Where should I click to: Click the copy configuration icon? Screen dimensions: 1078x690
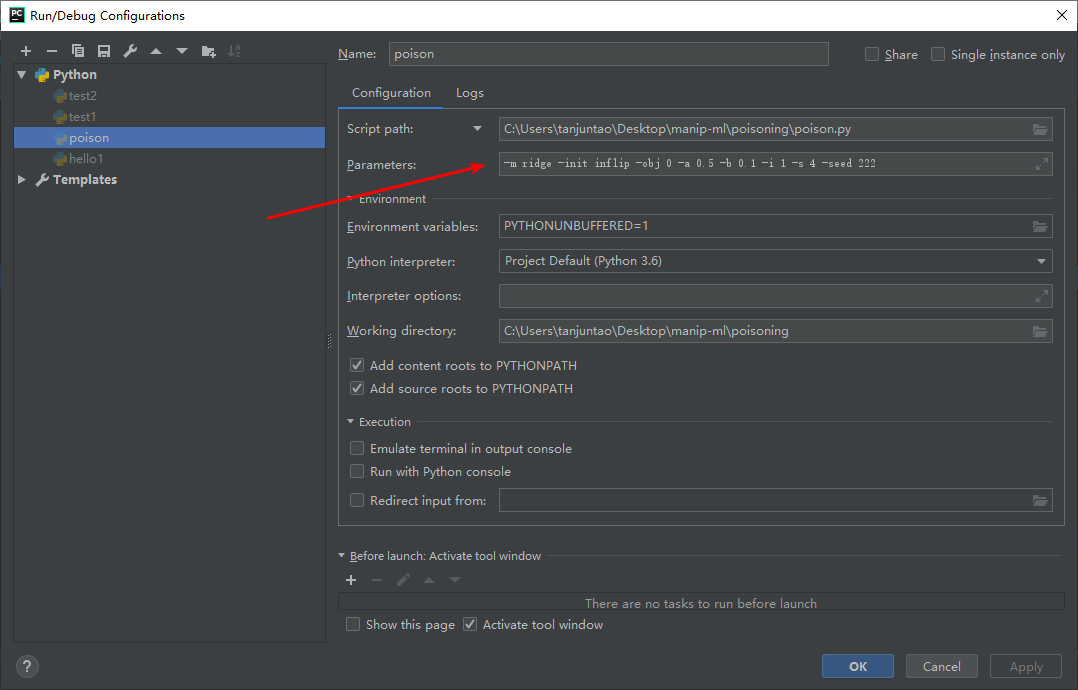point(78,51)
